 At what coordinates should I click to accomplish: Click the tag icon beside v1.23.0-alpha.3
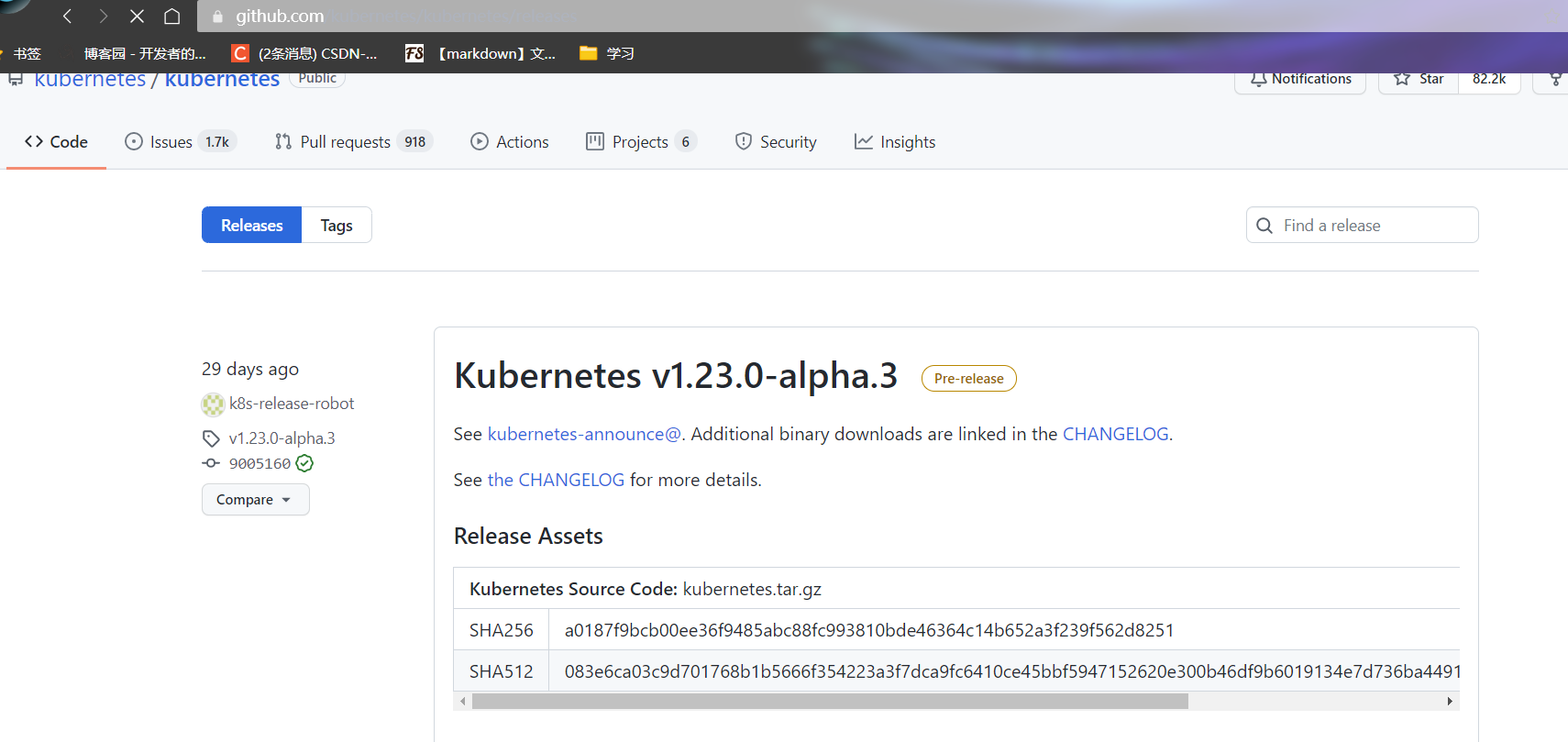tap(211, 438)
